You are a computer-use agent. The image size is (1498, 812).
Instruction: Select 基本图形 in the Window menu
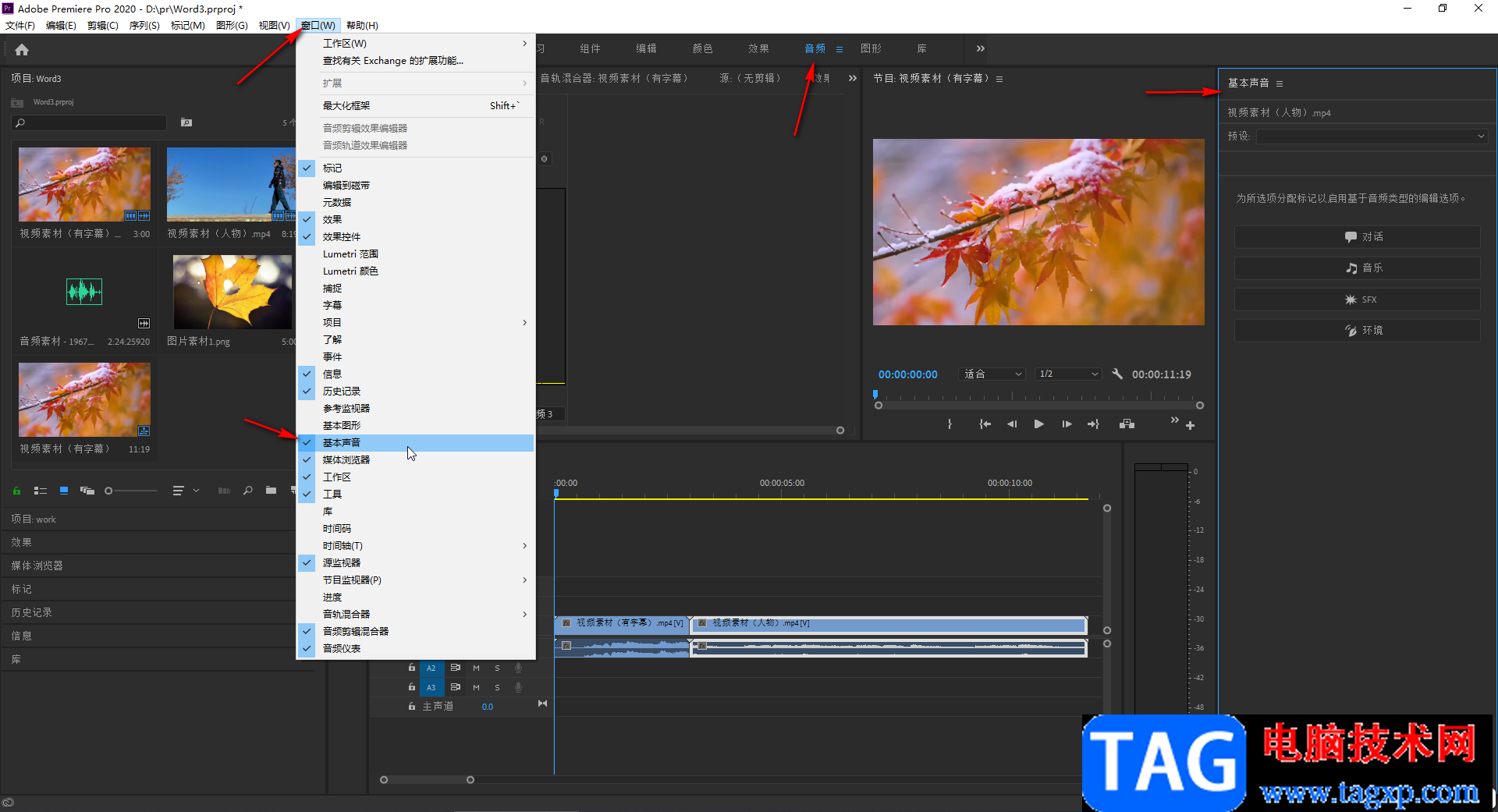tap(342, 425)
